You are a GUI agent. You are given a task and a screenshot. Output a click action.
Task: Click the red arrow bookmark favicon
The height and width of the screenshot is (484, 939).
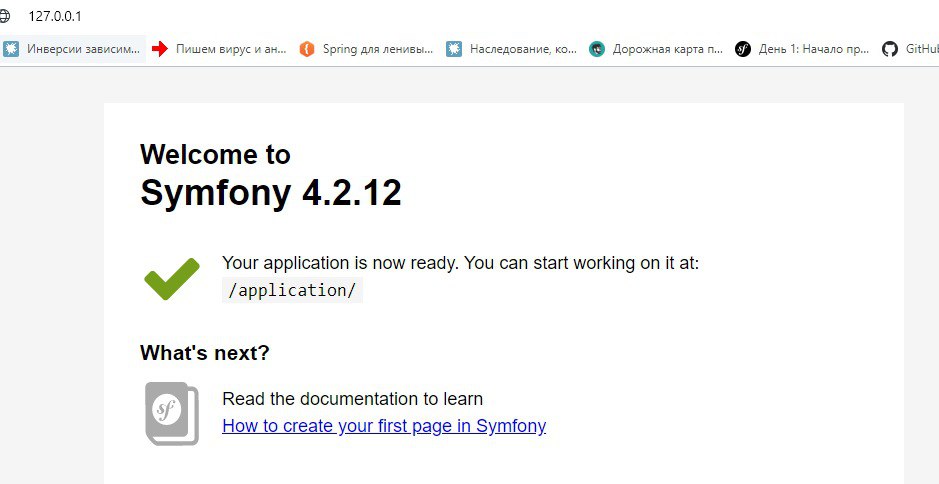[159, 49]
